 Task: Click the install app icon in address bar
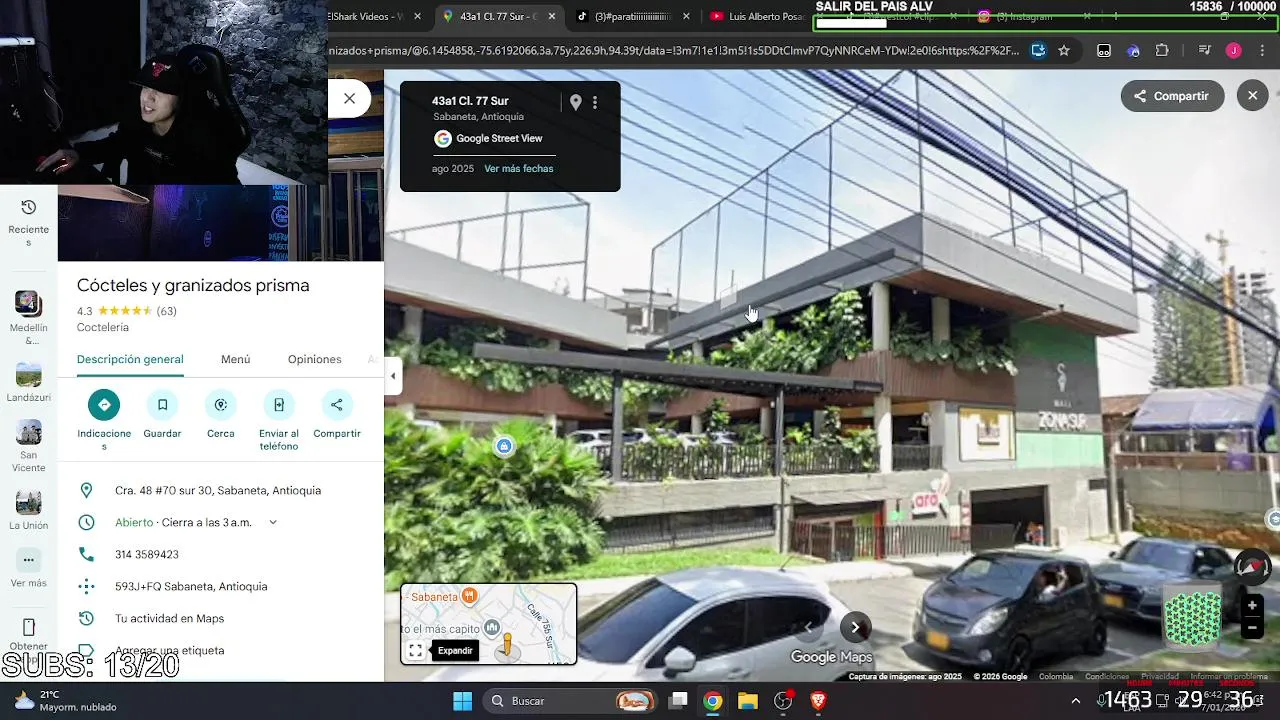point(1038,50)
